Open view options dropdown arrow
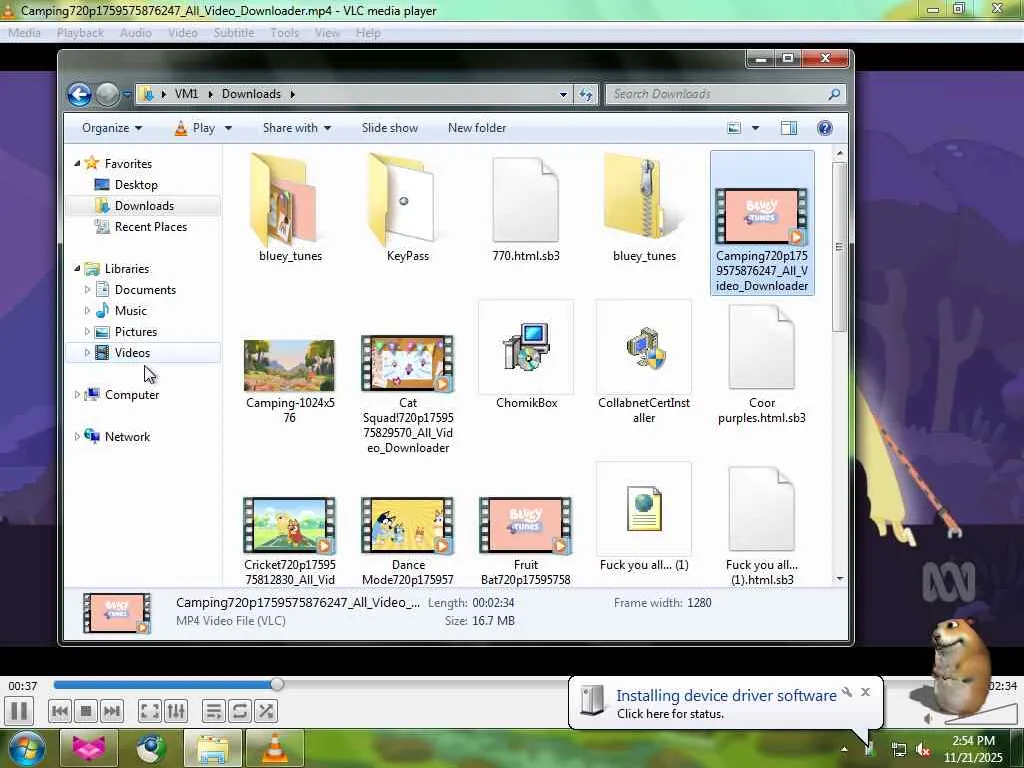1024x768 pixels. coord(755,128)
